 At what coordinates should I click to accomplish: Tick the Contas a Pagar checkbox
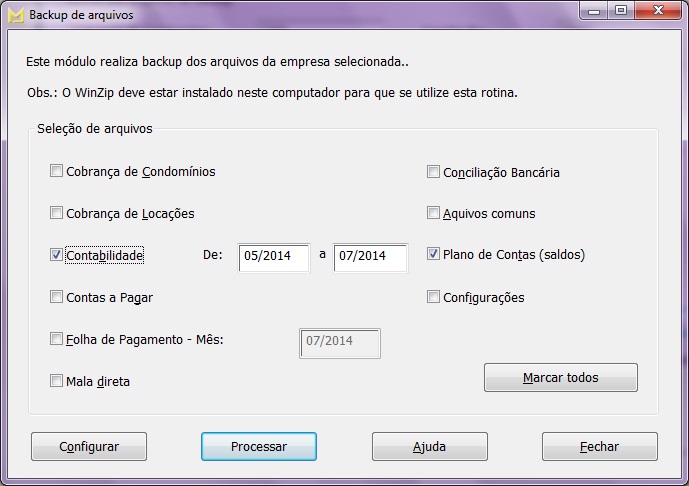tap(57, 297)
